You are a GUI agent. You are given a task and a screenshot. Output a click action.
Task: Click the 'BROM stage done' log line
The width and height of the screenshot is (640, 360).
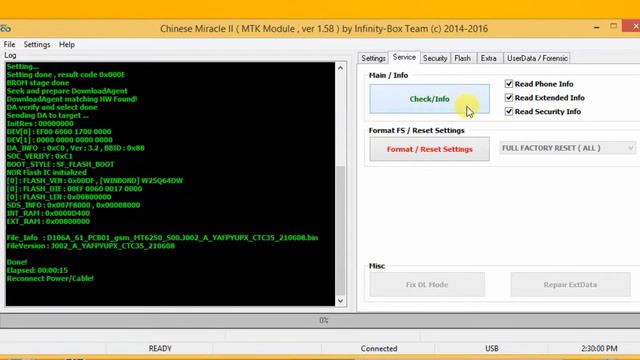pos(38,83)
